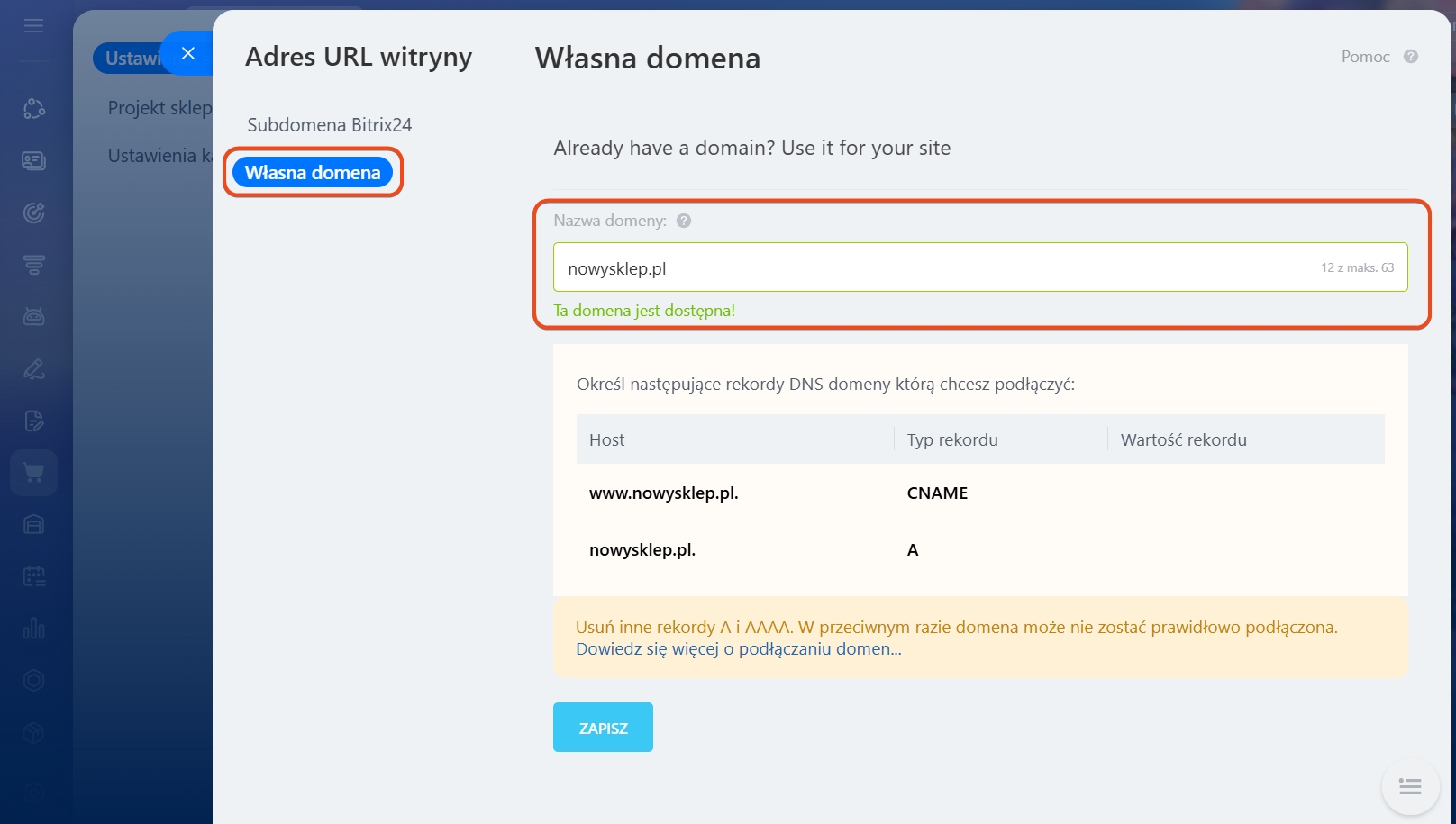Open the collaboration circles sidebar icon
This screenshot has height=824, width=1456.
tap(33, 109)
